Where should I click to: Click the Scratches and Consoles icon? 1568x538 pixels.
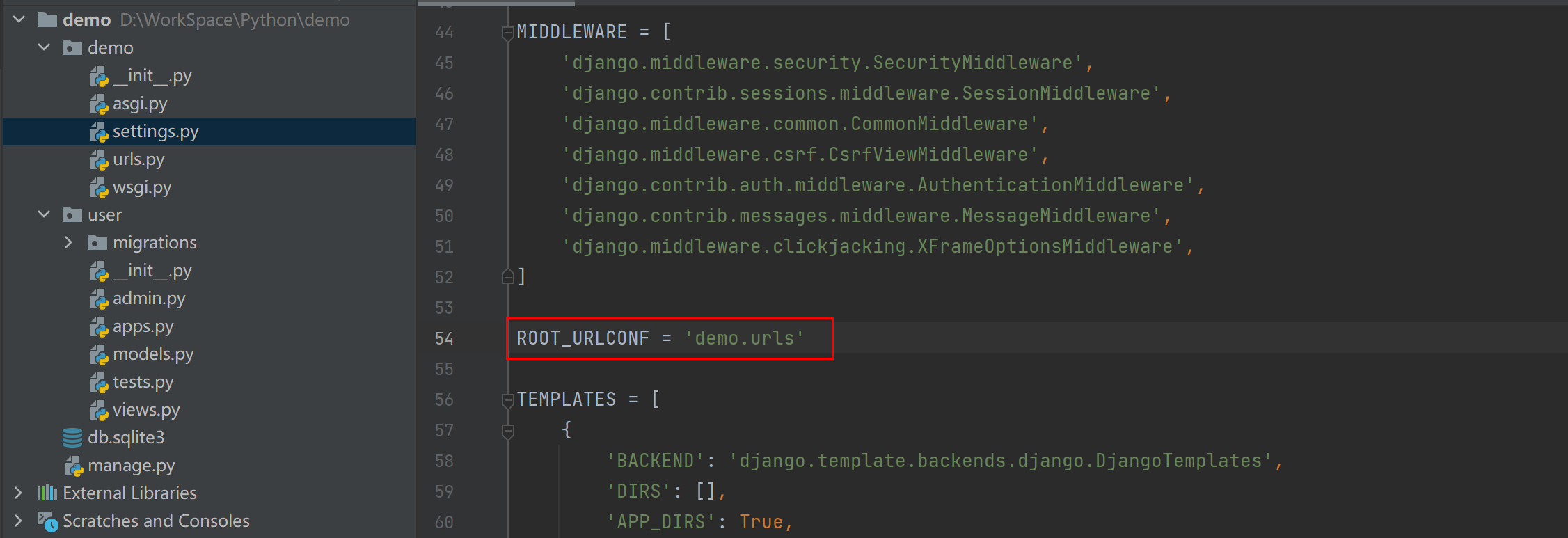click(x=47, y=521)
